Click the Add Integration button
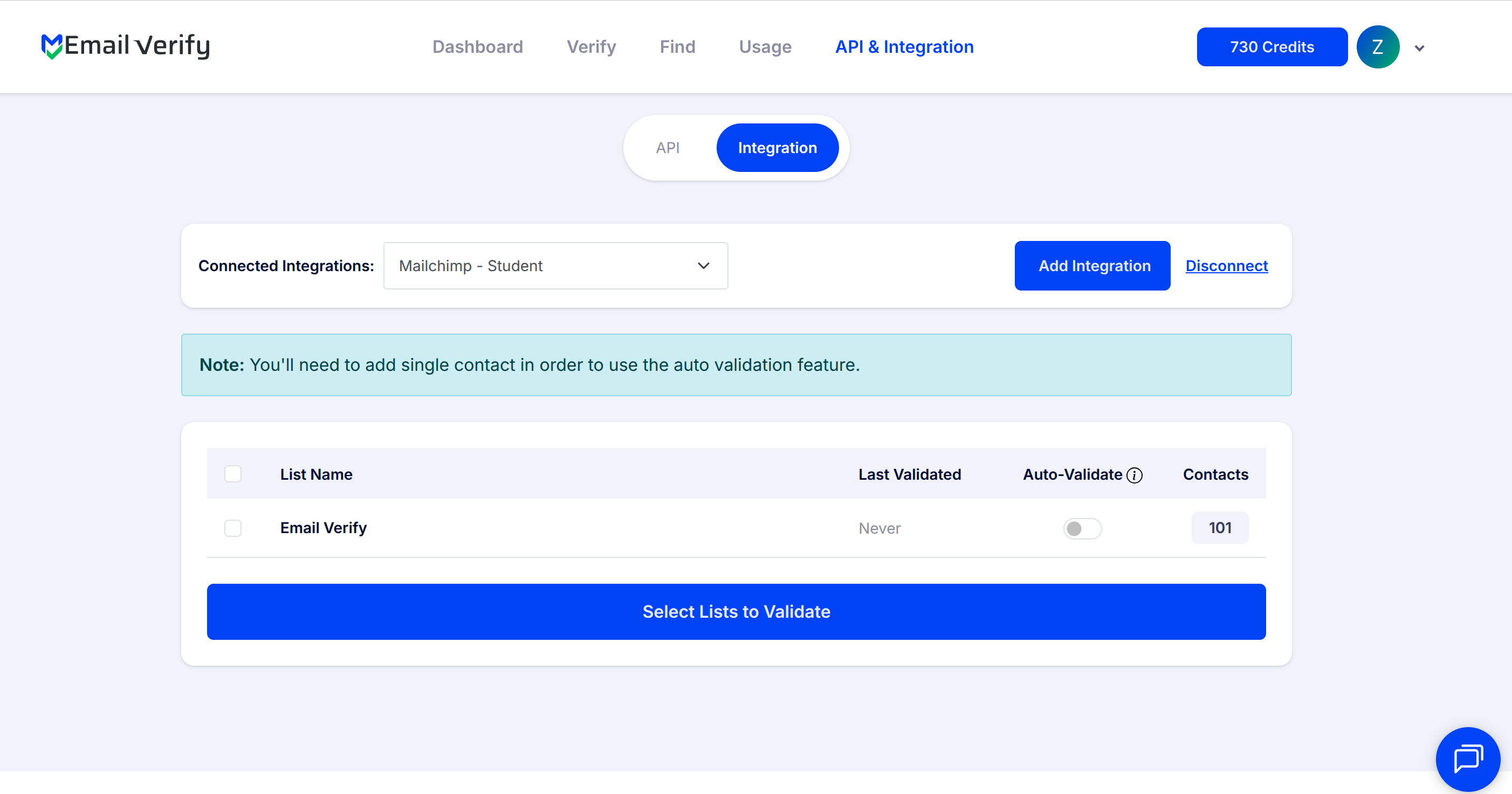 1092,266
